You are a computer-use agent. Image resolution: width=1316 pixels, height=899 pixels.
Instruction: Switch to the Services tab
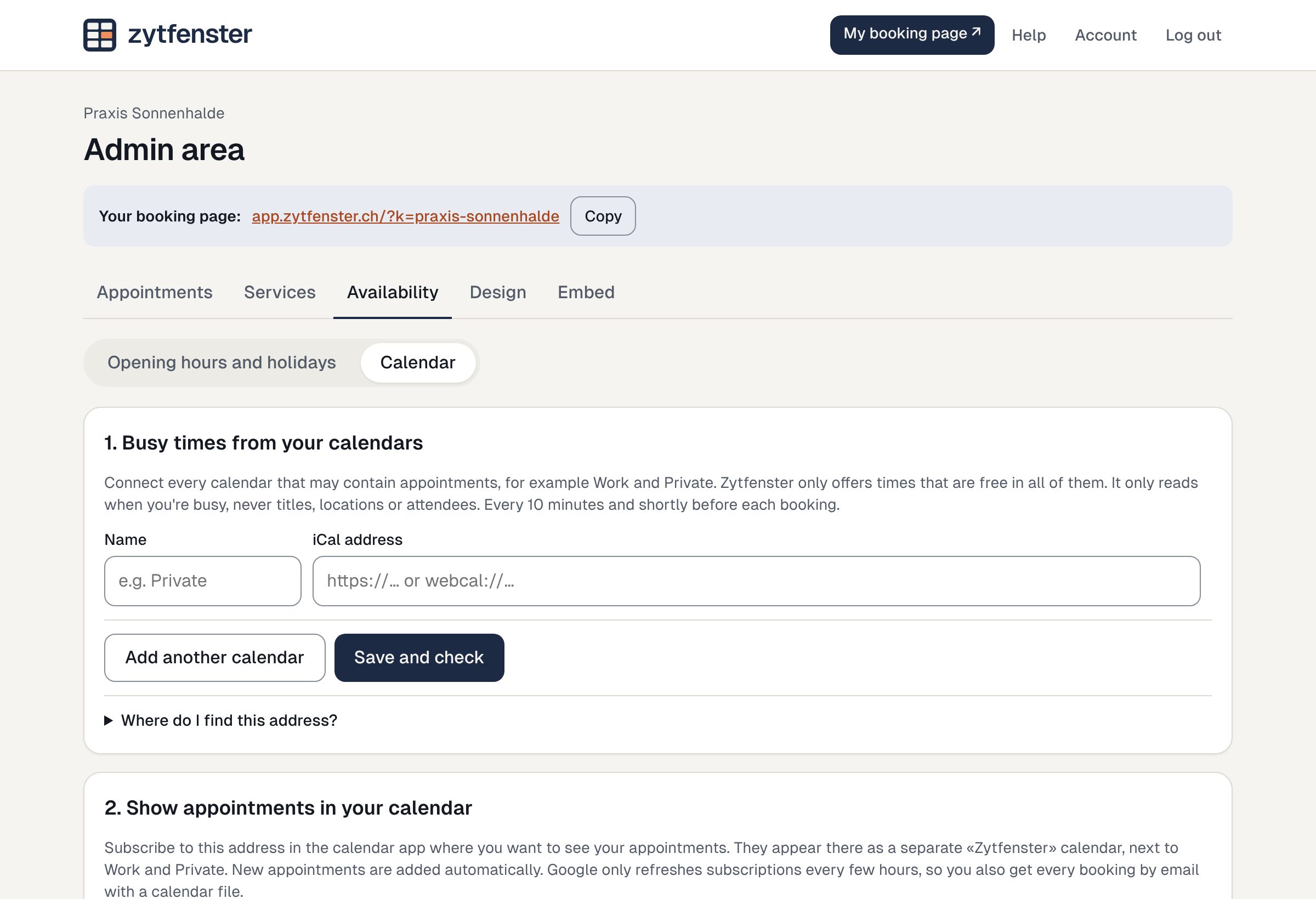tap(280, 292)
